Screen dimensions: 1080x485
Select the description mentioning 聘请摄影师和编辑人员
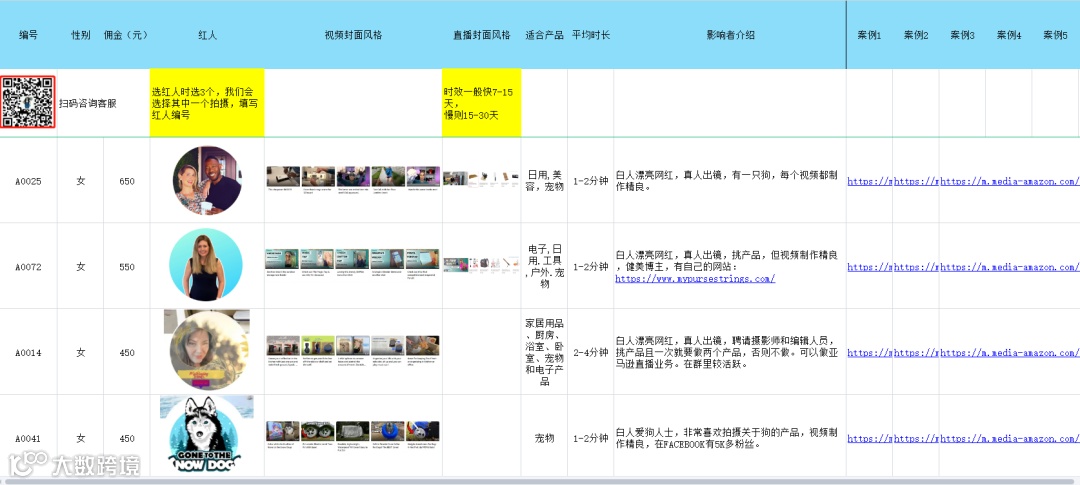point(729,352)
